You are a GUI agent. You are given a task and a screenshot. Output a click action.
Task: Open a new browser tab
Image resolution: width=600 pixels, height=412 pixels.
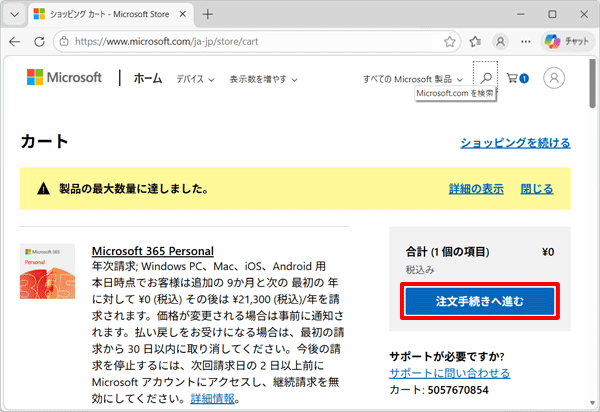[x=208, y=14]
